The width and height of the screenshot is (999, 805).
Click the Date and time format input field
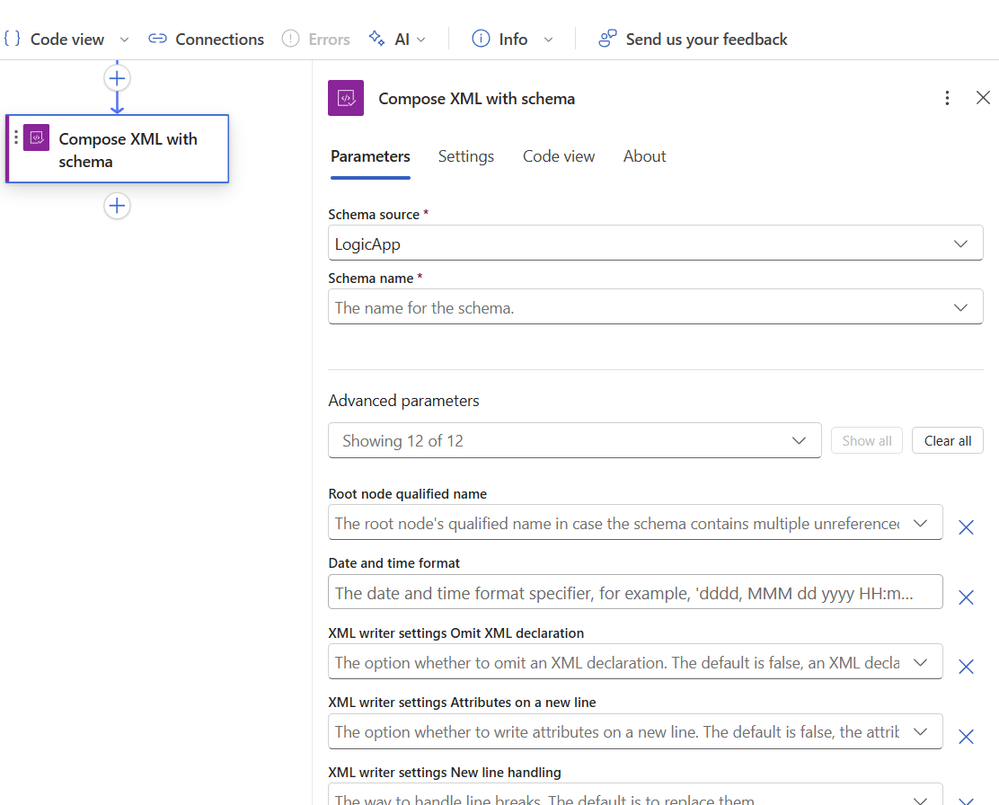[x=635, y=593]
